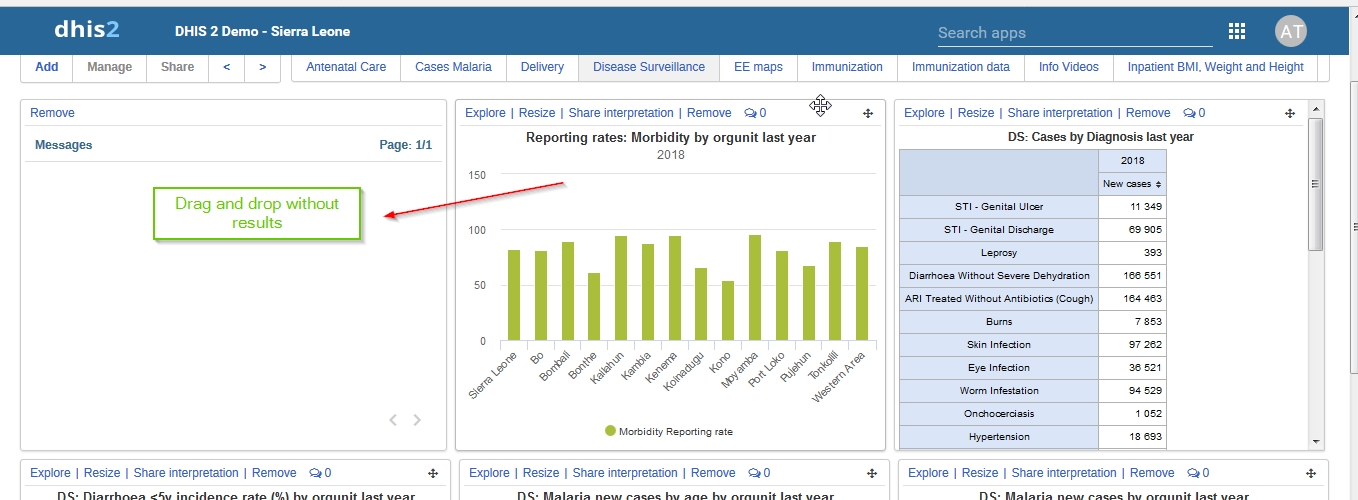The image size is (1358, 500).
Task: Go to next messages page arrow
Action: point(417,420)
